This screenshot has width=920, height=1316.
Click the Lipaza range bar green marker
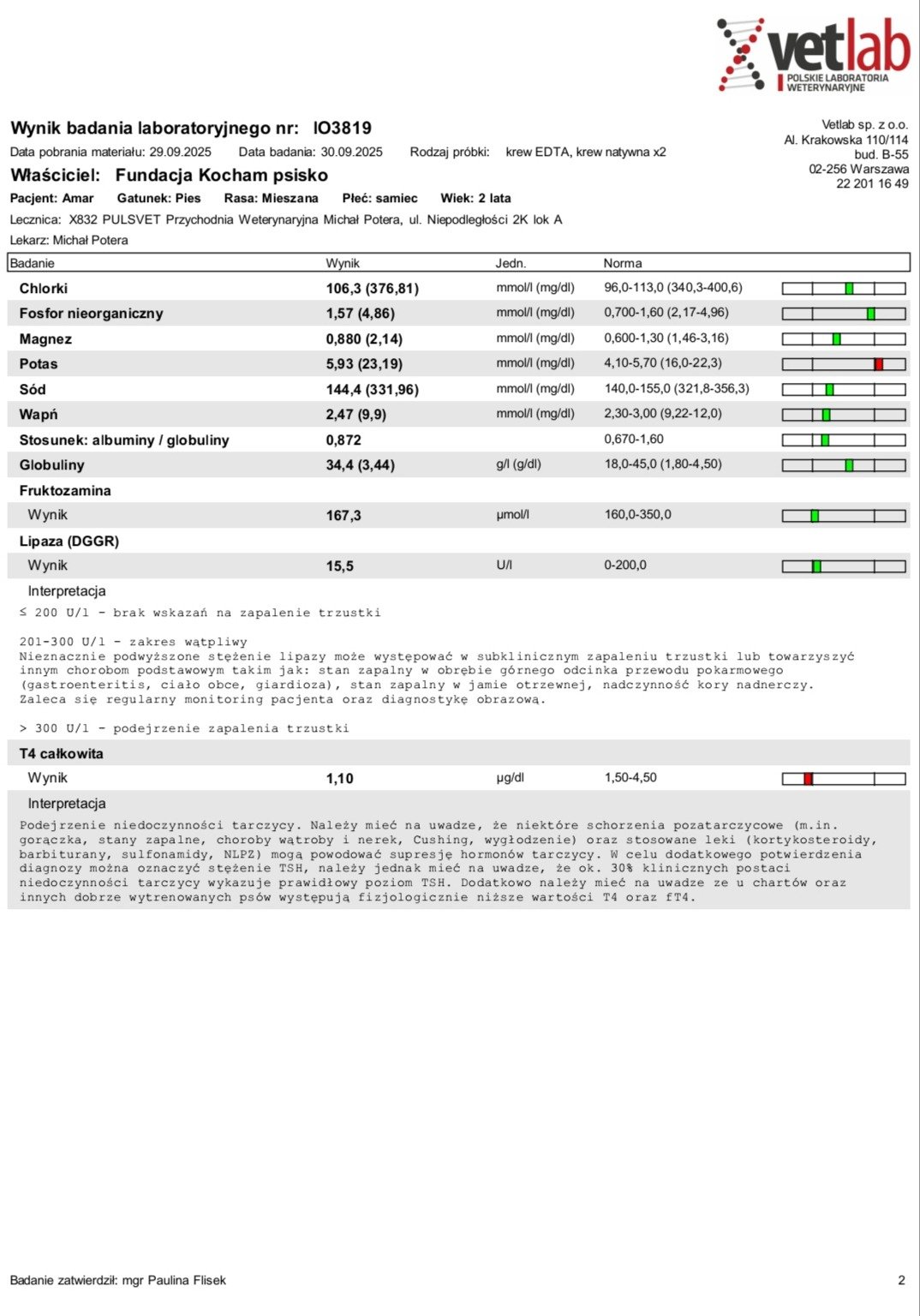tap(816, 566)
